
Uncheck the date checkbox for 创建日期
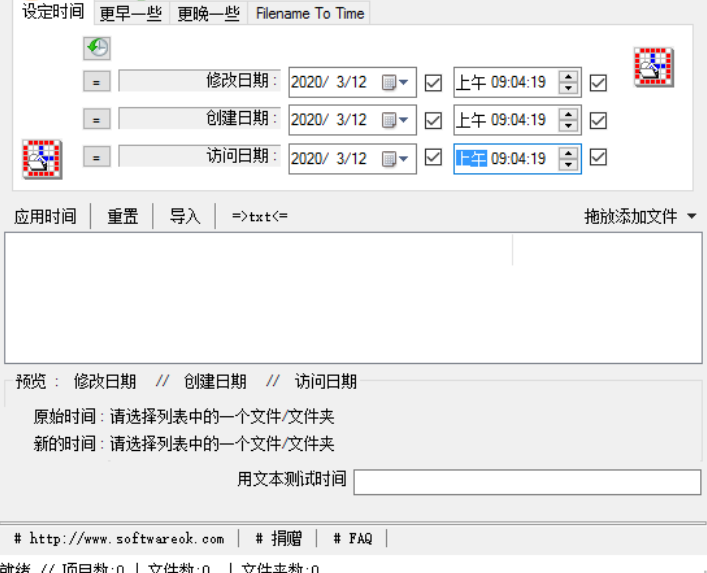click(x=433, y=120)
